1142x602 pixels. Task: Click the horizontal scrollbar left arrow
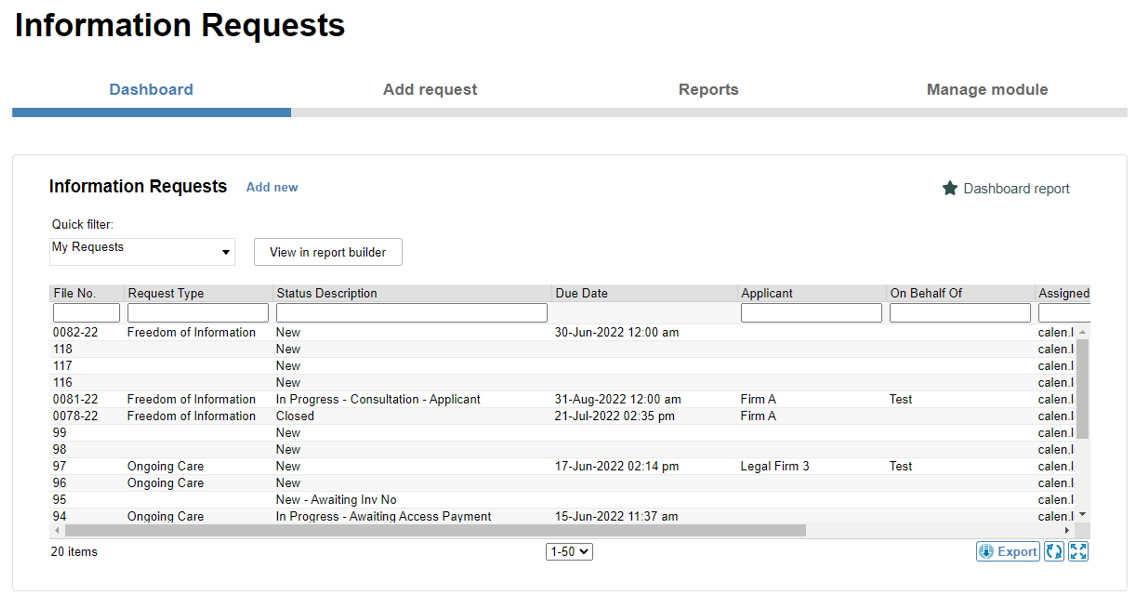58,531
